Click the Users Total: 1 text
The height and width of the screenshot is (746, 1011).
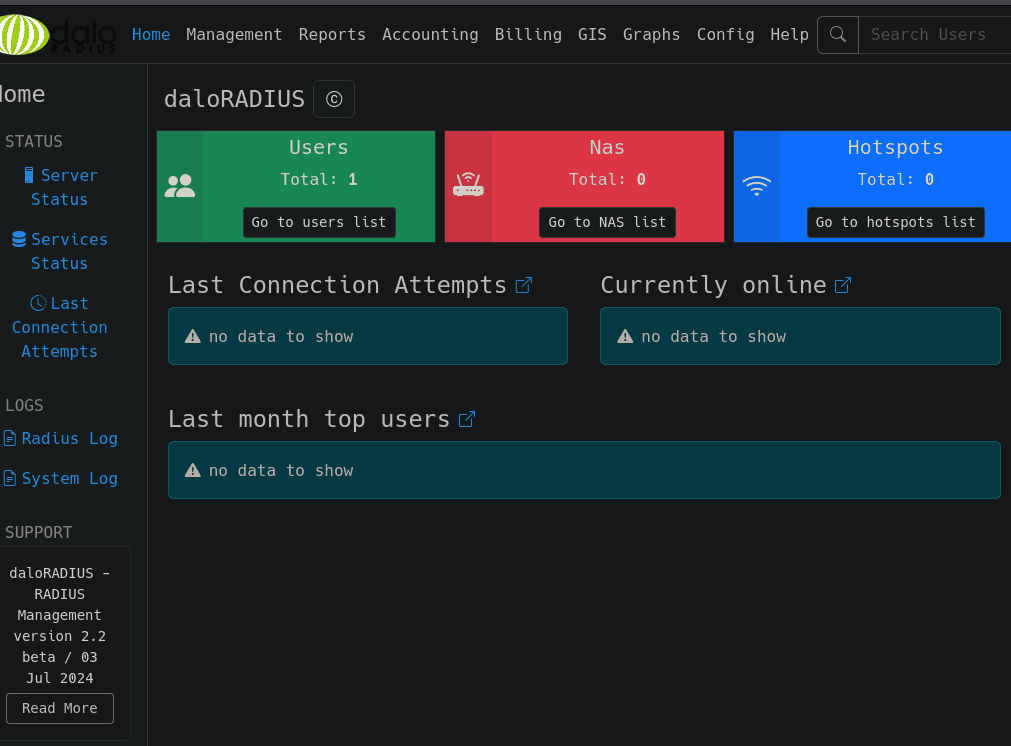point(319,179)
